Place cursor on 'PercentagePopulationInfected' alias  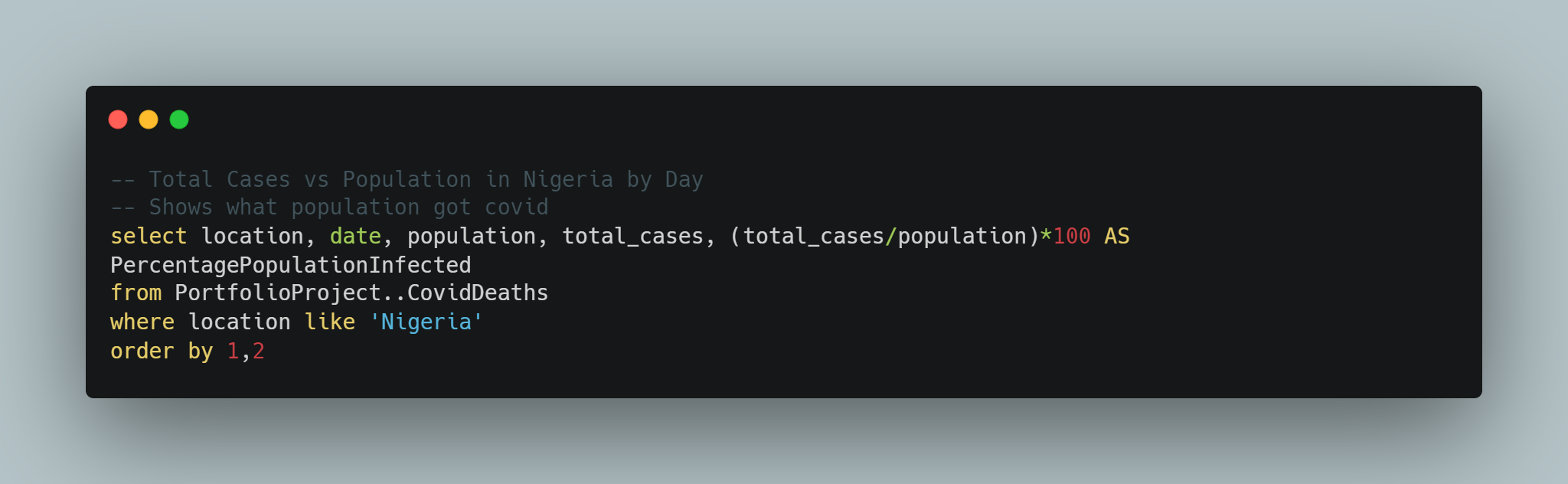click(291, 265)
